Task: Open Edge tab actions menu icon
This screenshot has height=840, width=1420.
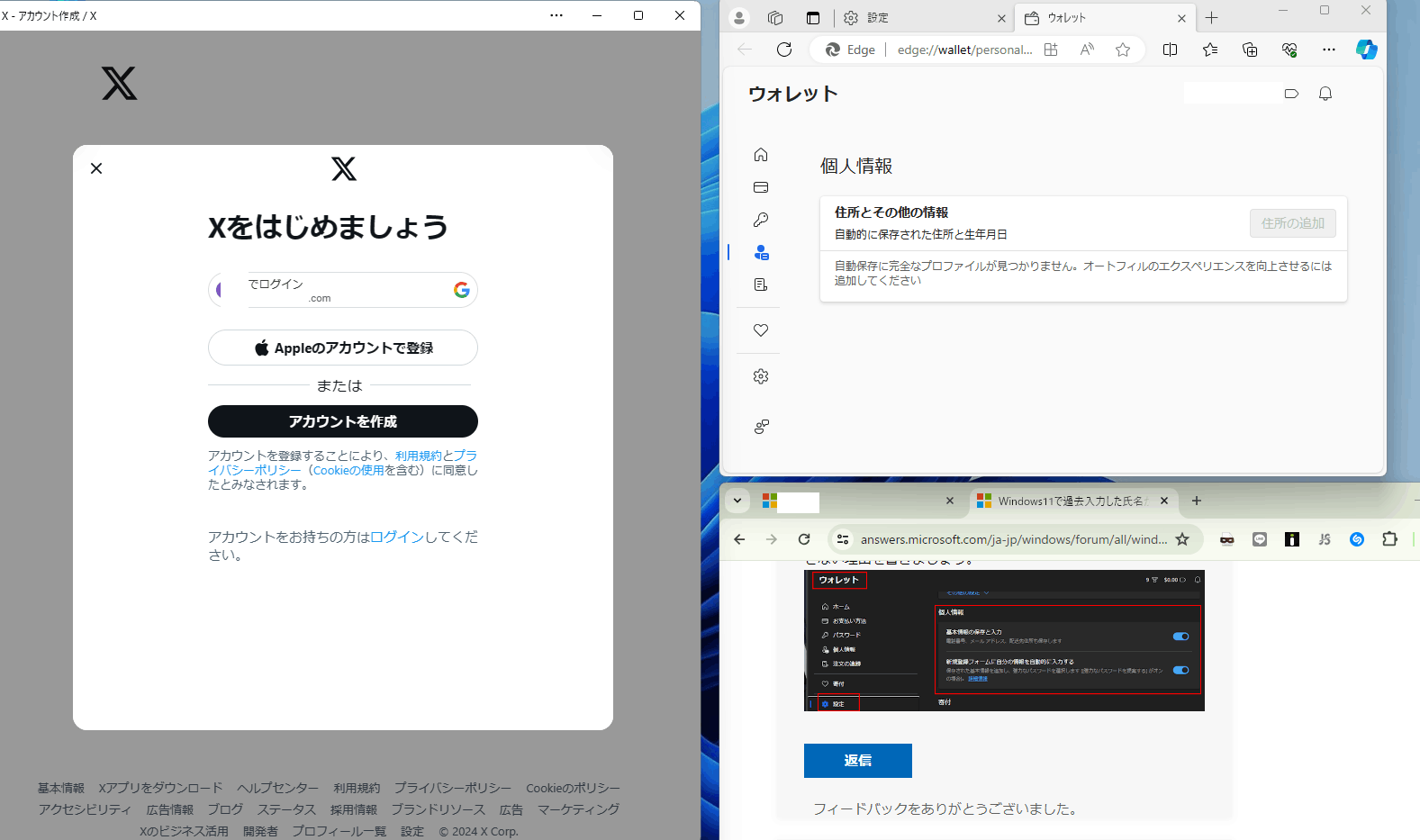Action: tap(813, 17)
